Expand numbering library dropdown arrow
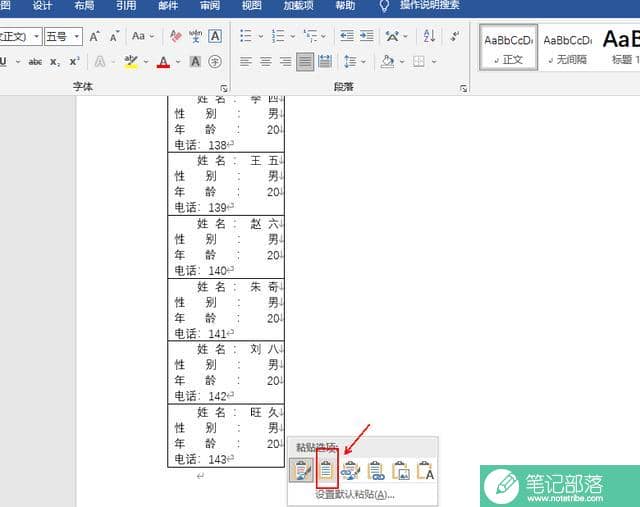Screen dimensions: 640x507 click(x=293, y=36)
